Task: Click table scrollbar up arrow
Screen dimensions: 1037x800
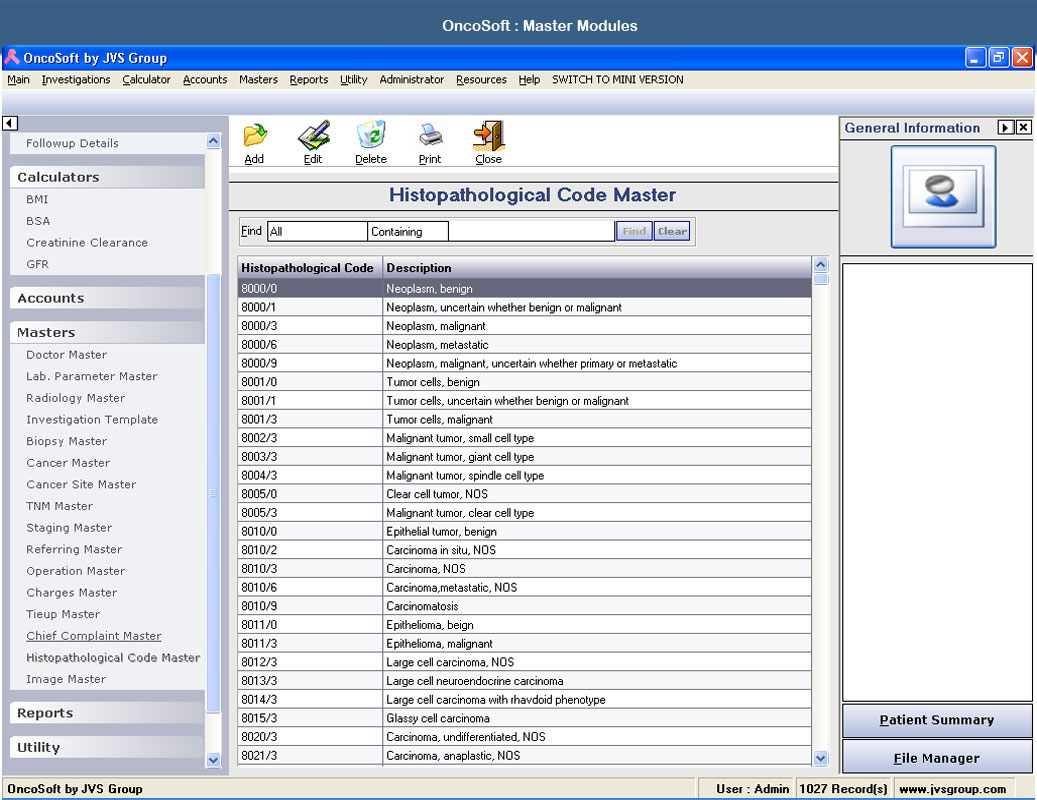Action: (x=820, y=264)
